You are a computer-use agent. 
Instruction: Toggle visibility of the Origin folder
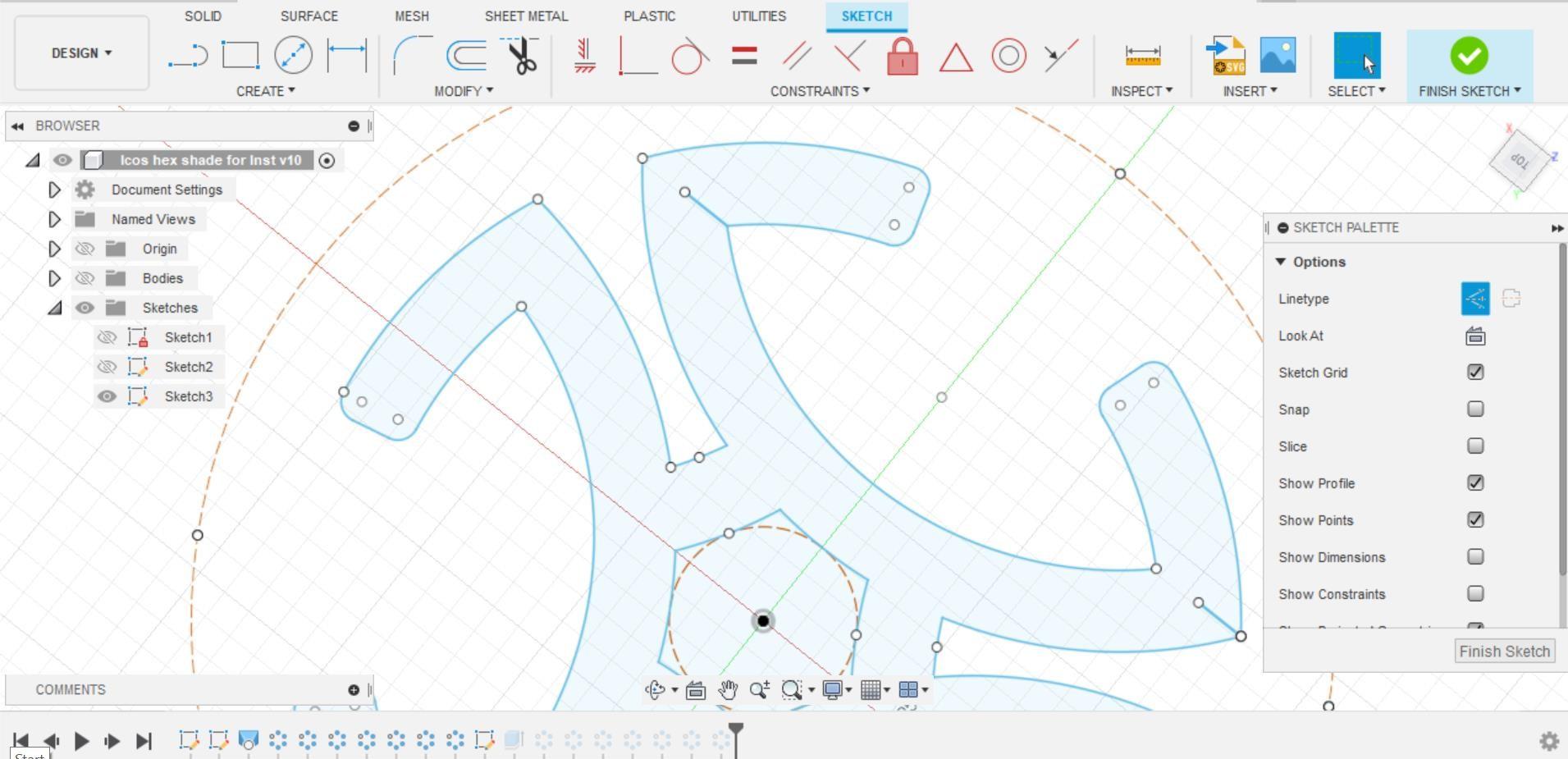(85, 249)
